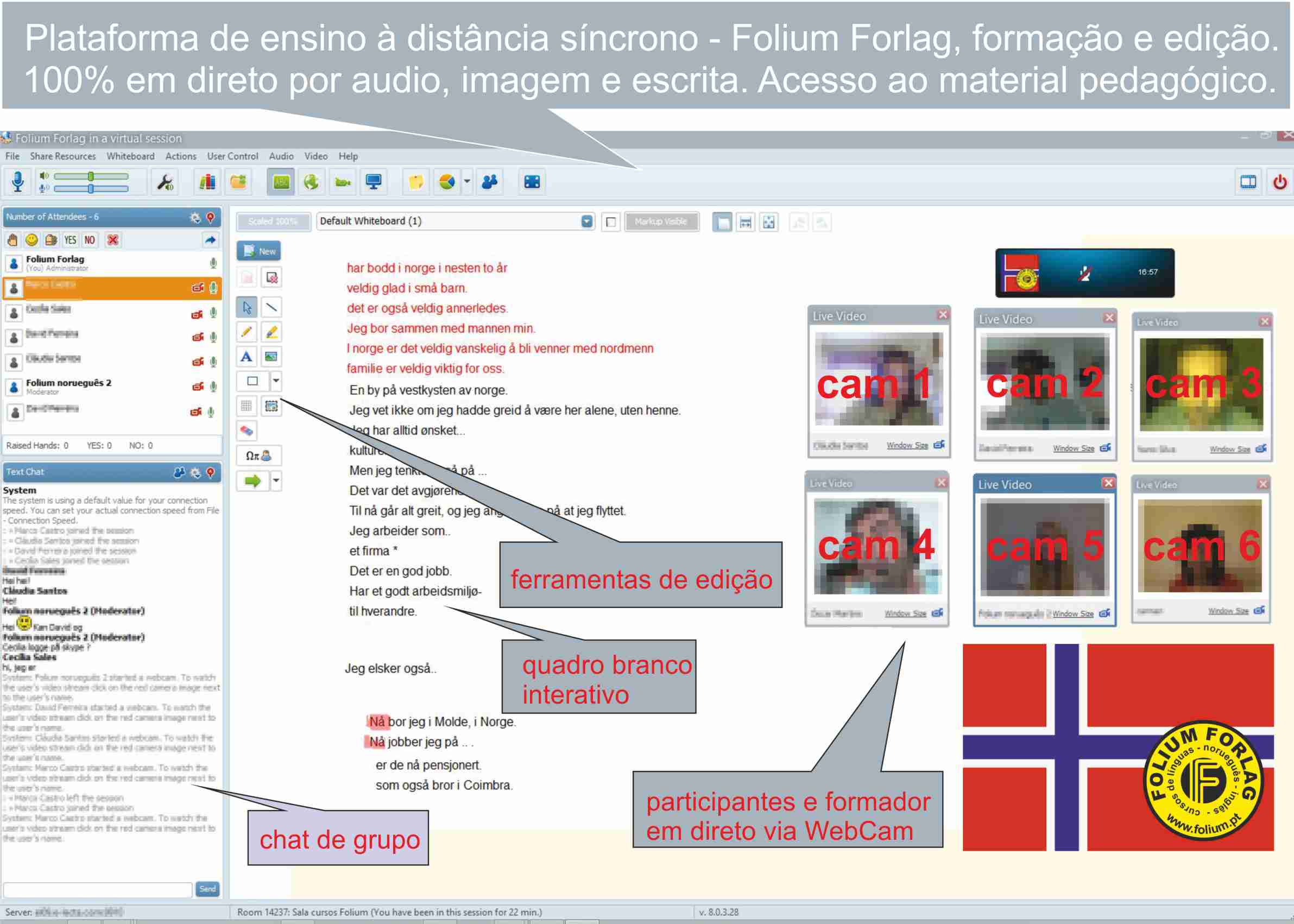1294x924 pixels.
Task: Click the Send chat button
Action: point(207,889)
